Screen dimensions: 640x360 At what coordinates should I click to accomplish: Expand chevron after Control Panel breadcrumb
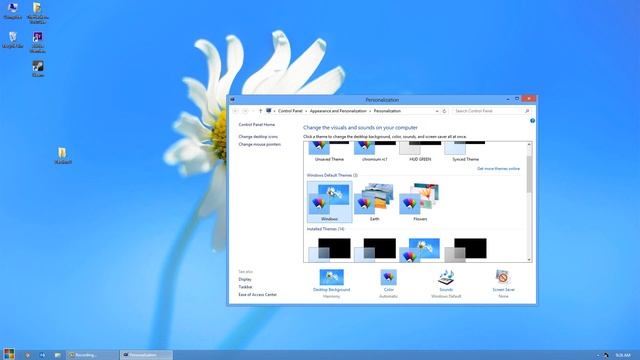coord(306,111)
